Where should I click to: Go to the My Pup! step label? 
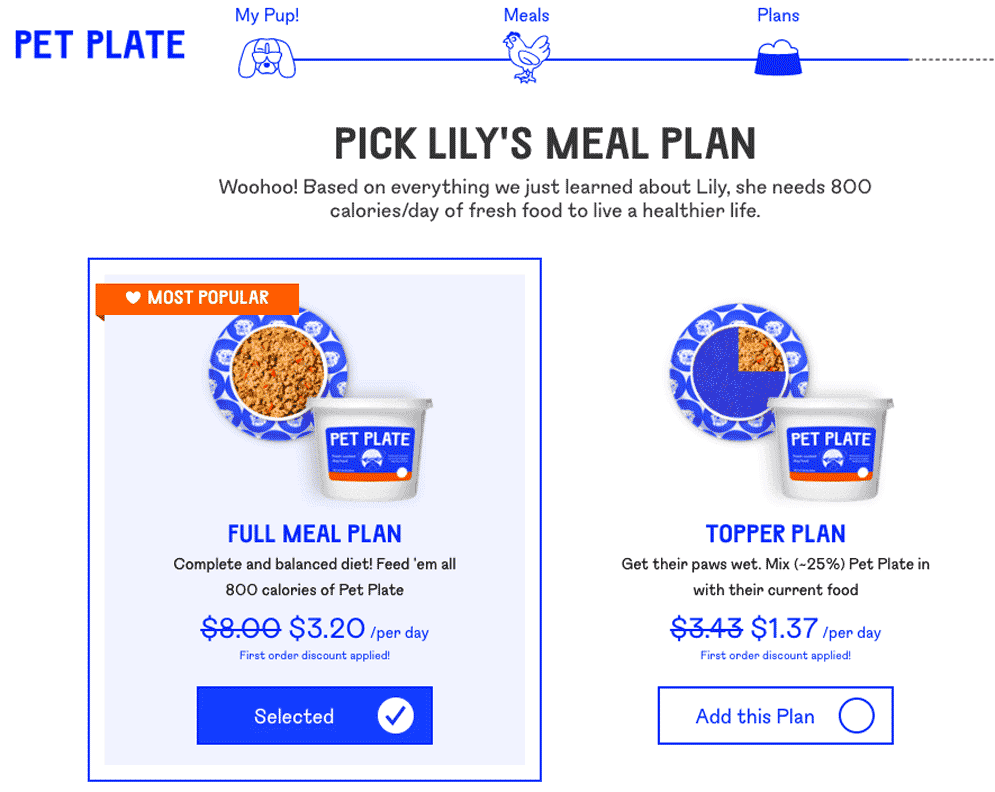(267, 15)
